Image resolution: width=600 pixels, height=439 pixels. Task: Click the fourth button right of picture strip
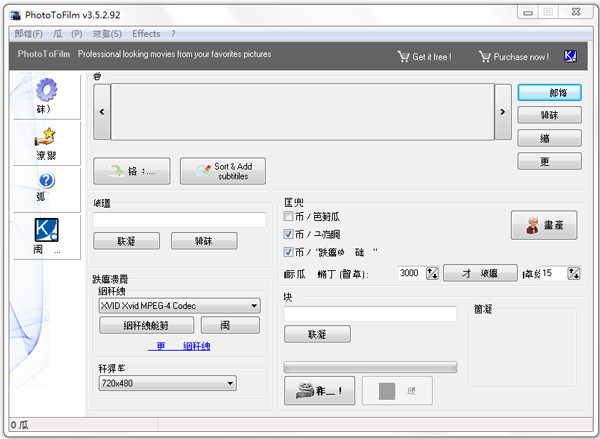[549, 161]
